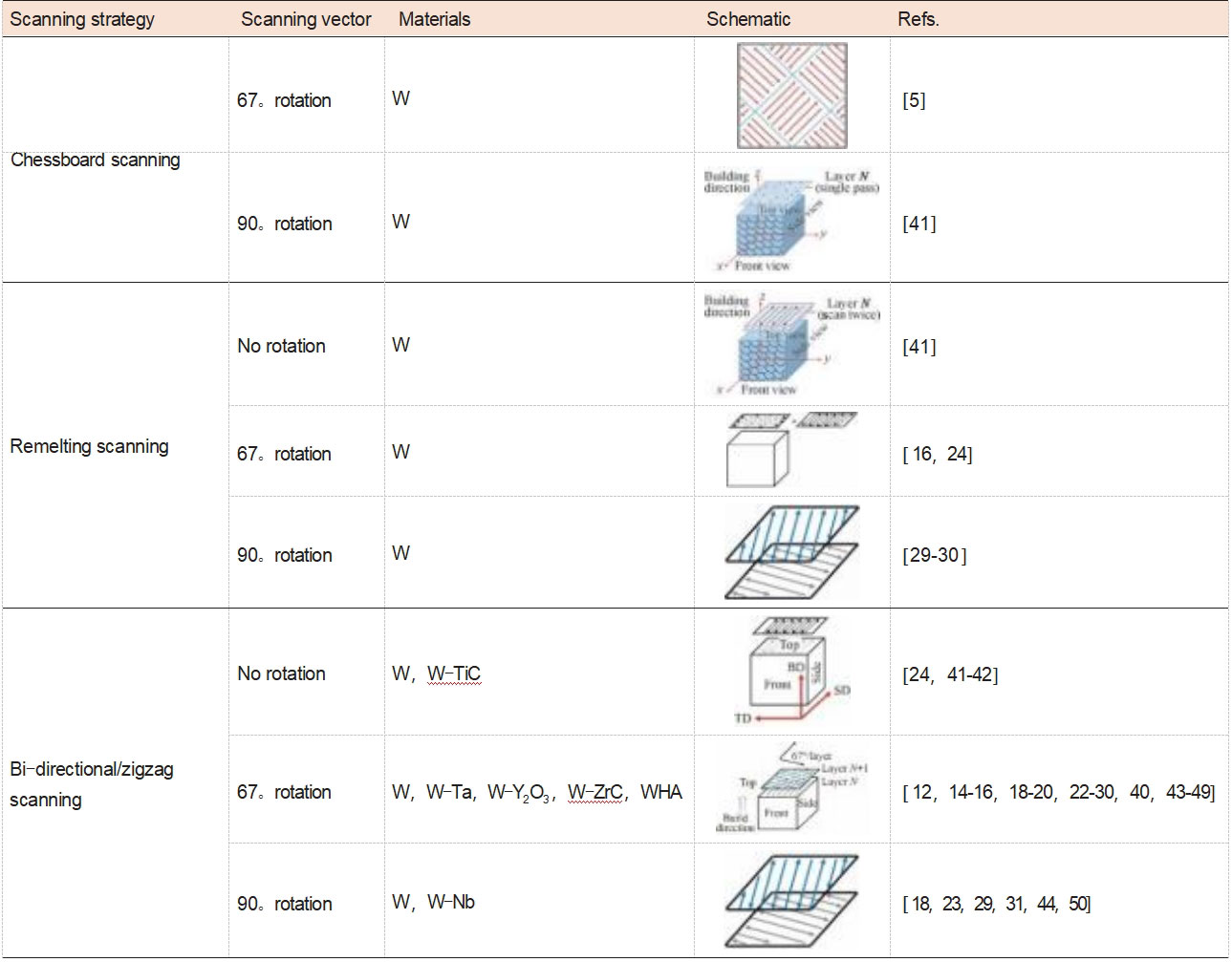Screen dimensions: 1232x962
Task: Open reference [5]
Action: coord(914,100)
